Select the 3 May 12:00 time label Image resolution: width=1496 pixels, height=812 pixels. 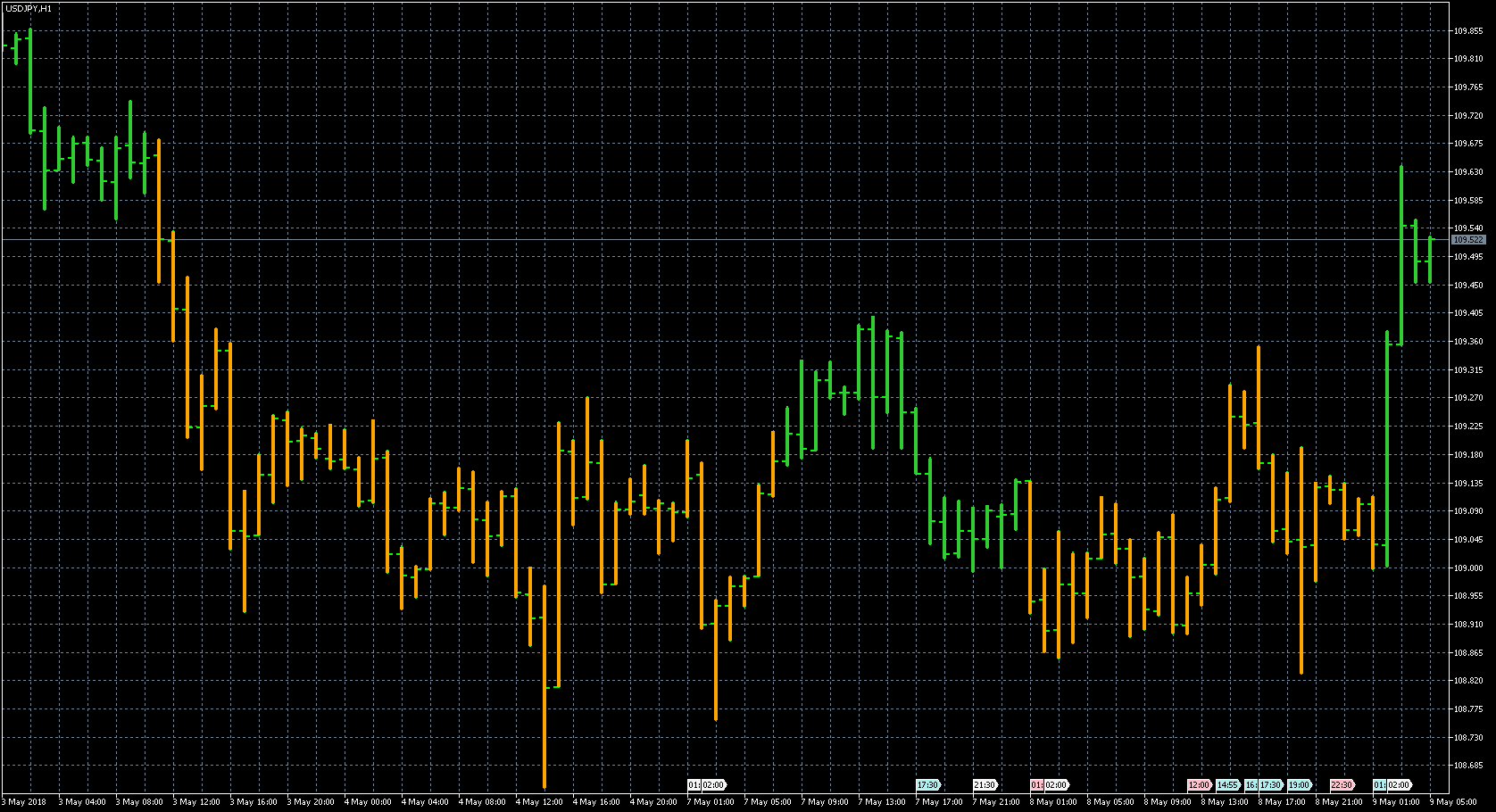195,802
